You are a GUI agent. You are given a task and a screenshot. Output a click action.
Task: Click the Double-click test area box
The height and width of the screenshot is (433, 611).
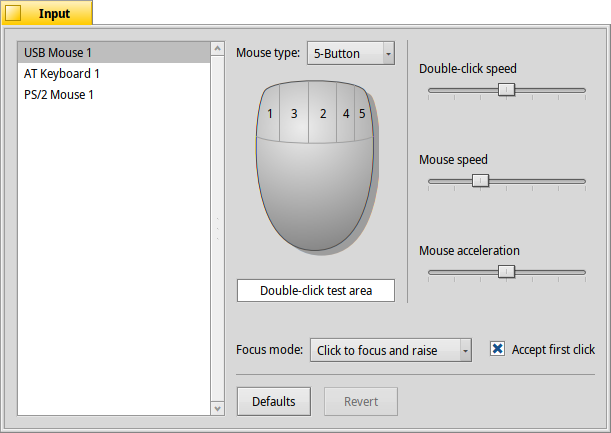pyautogui.click(x=316, y=290)
